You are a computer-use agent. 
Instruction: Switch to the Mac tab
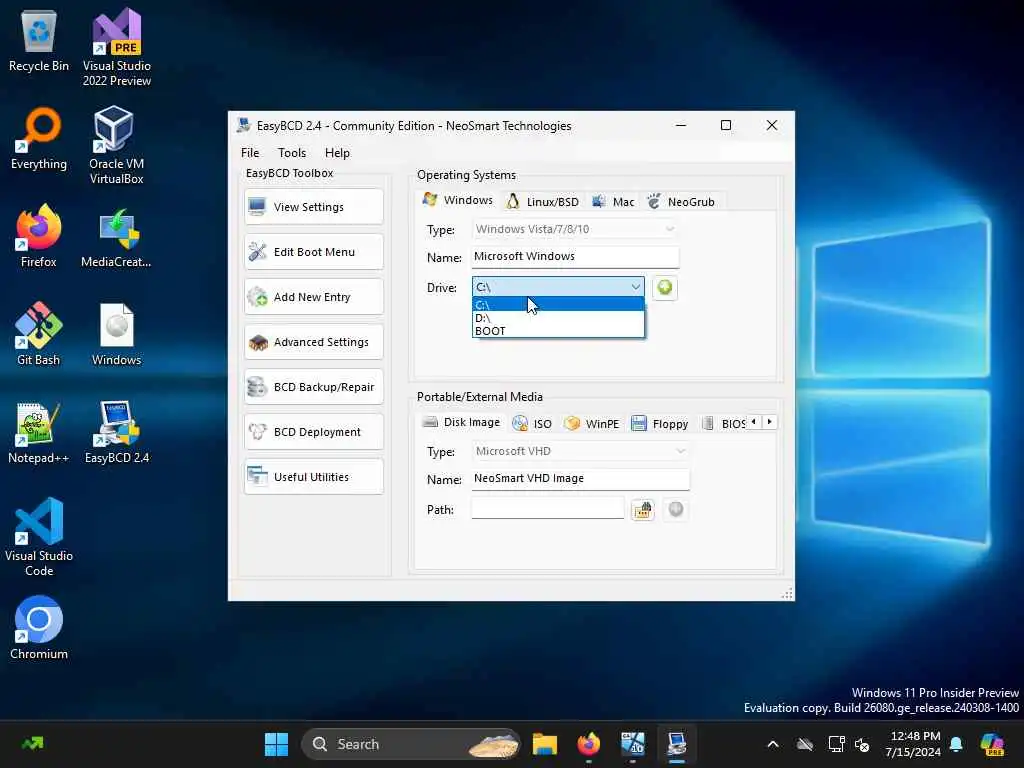613,202
